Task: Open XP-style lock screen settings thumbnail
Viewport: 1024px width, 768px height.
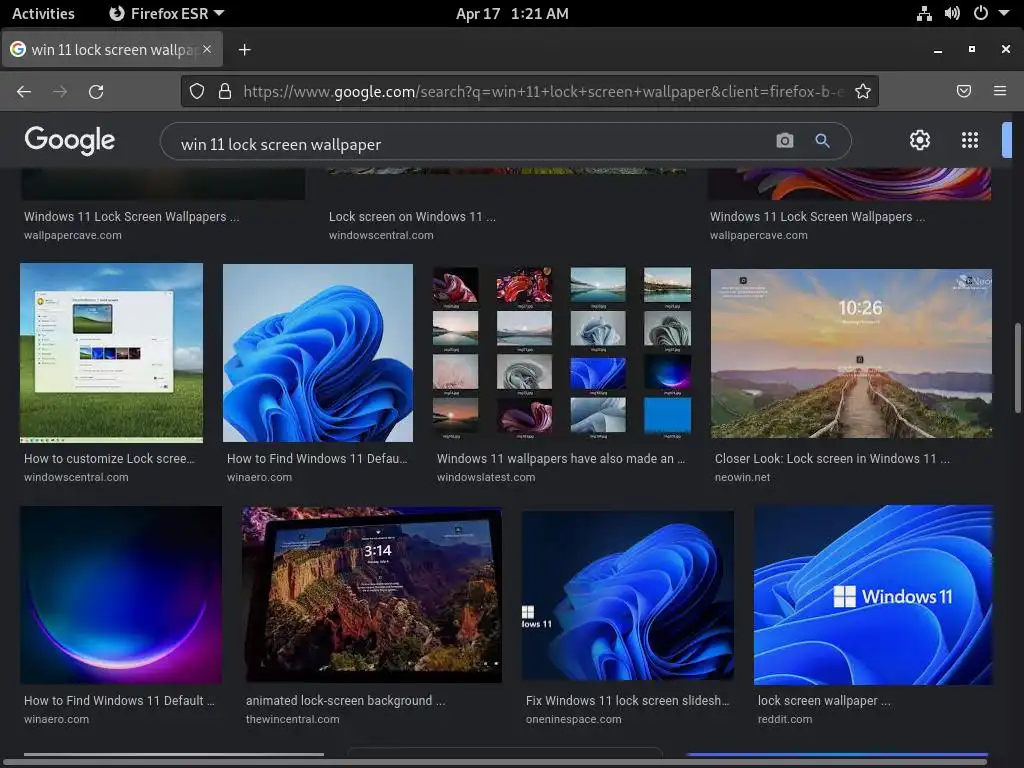Action: pos(112,353)
